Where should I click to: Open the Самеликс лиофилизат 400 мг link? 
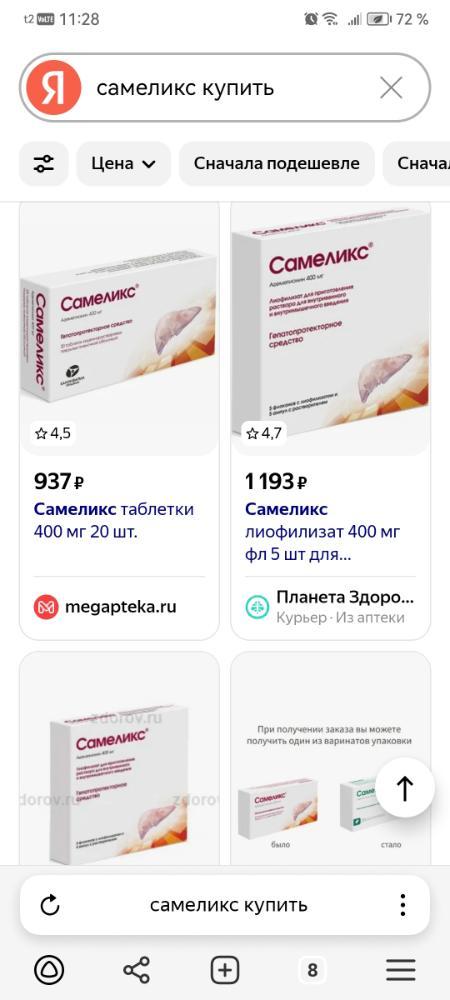coord(323,531)
